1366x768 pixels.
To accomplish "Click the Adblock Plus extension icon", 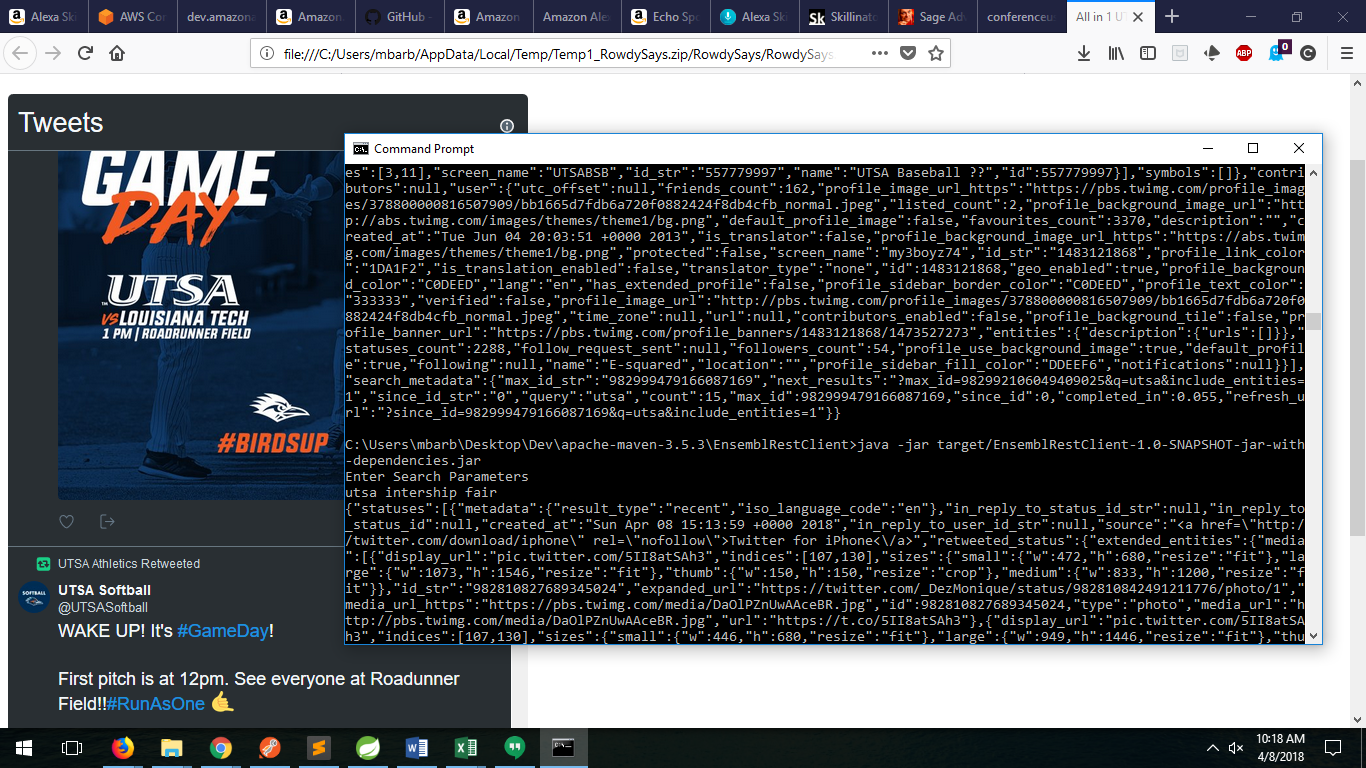I will coord(1244,53).
